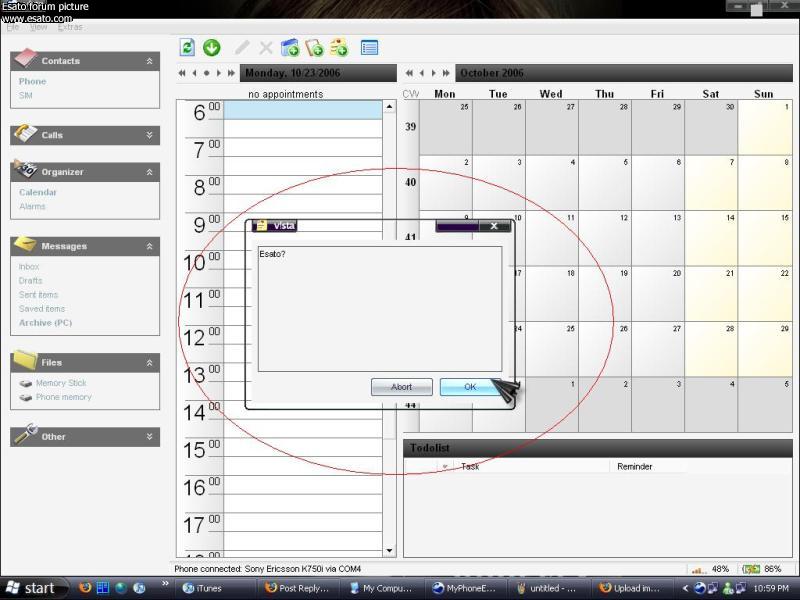Click the add new appointment icon
The width and height of the screenshot is (800, 600).
click(290, 47)
